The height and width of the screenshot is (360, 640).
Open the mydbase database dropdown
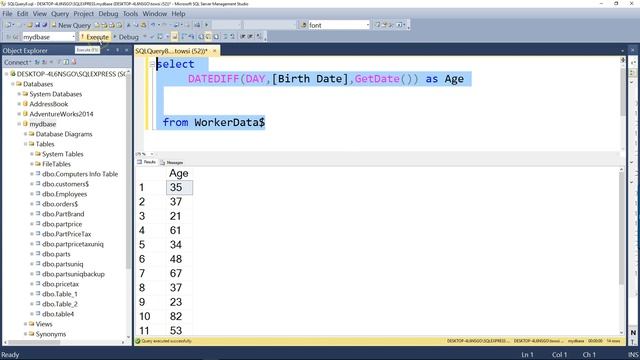coord(73,37)
